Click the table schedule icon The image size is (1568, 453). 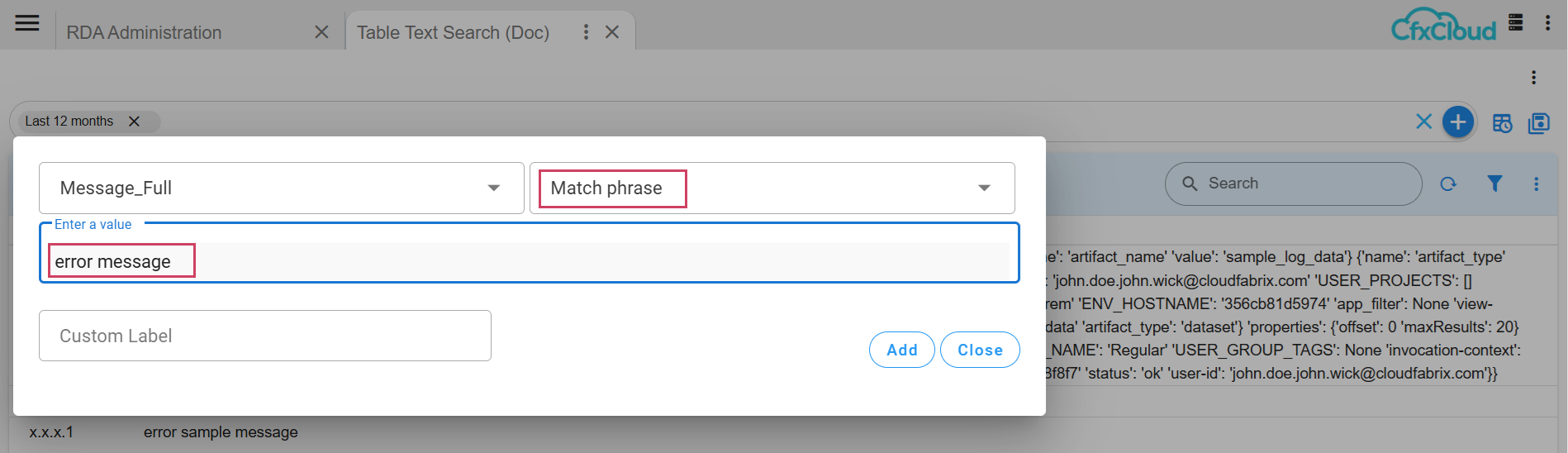point(1502,123)
